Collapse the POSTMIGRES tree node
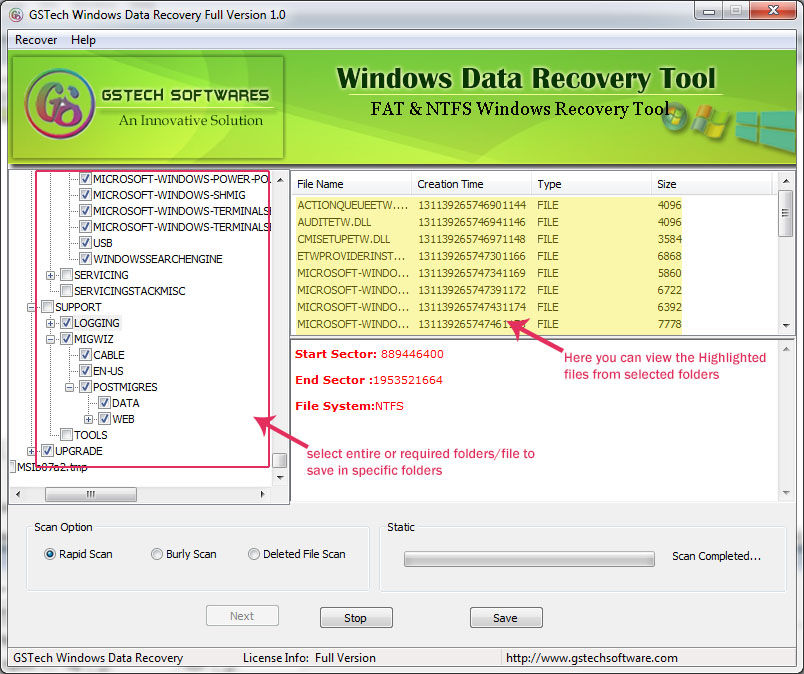This screenshot has height=674, width=804. pyautogui.click(x=69, y=387)
